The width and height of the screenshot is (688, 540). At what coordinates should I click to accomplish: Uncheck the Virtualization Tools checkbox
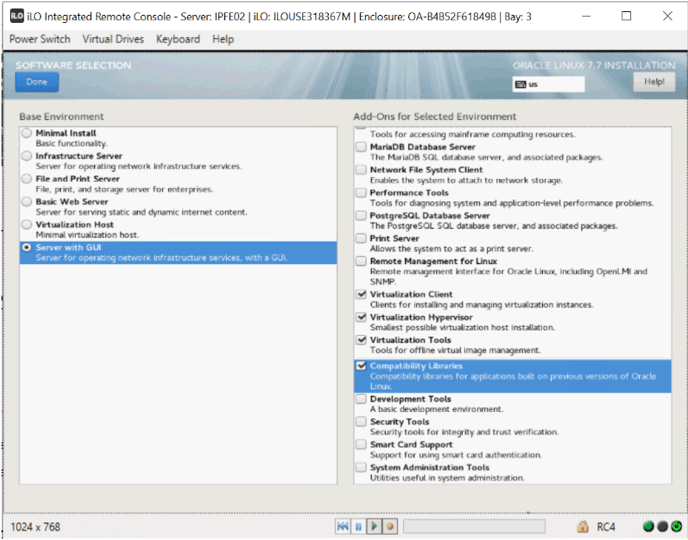(361, 340)
